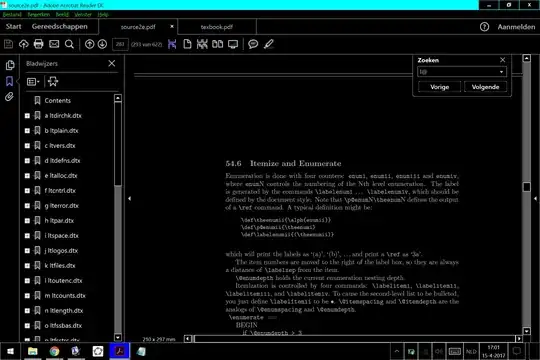Expand the e ltalloc.dtx bookmark
This screenshot has height=360, width=540.
pos(27,176)
